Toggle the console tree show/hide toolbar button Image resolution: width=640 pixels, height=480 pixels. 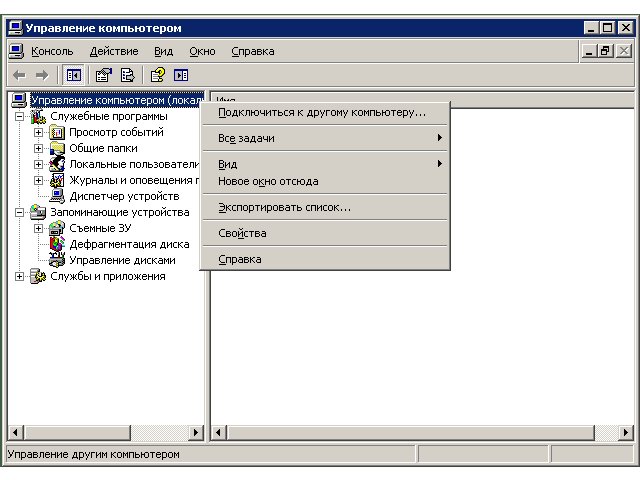(74, 75)
